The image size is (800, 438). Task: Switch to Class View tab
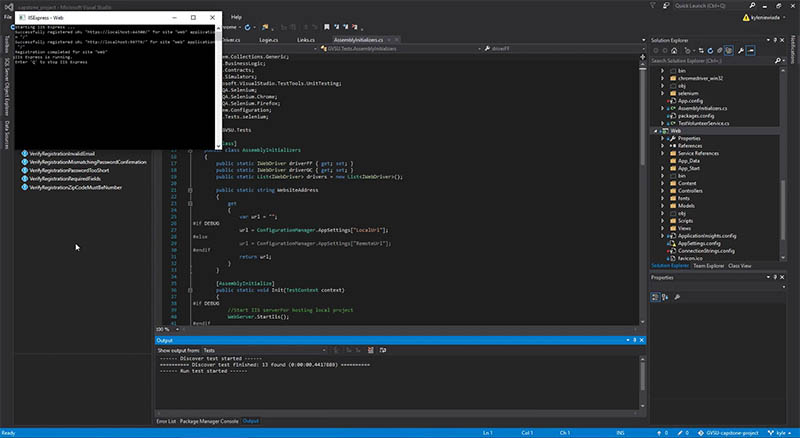tap(739, 266)
